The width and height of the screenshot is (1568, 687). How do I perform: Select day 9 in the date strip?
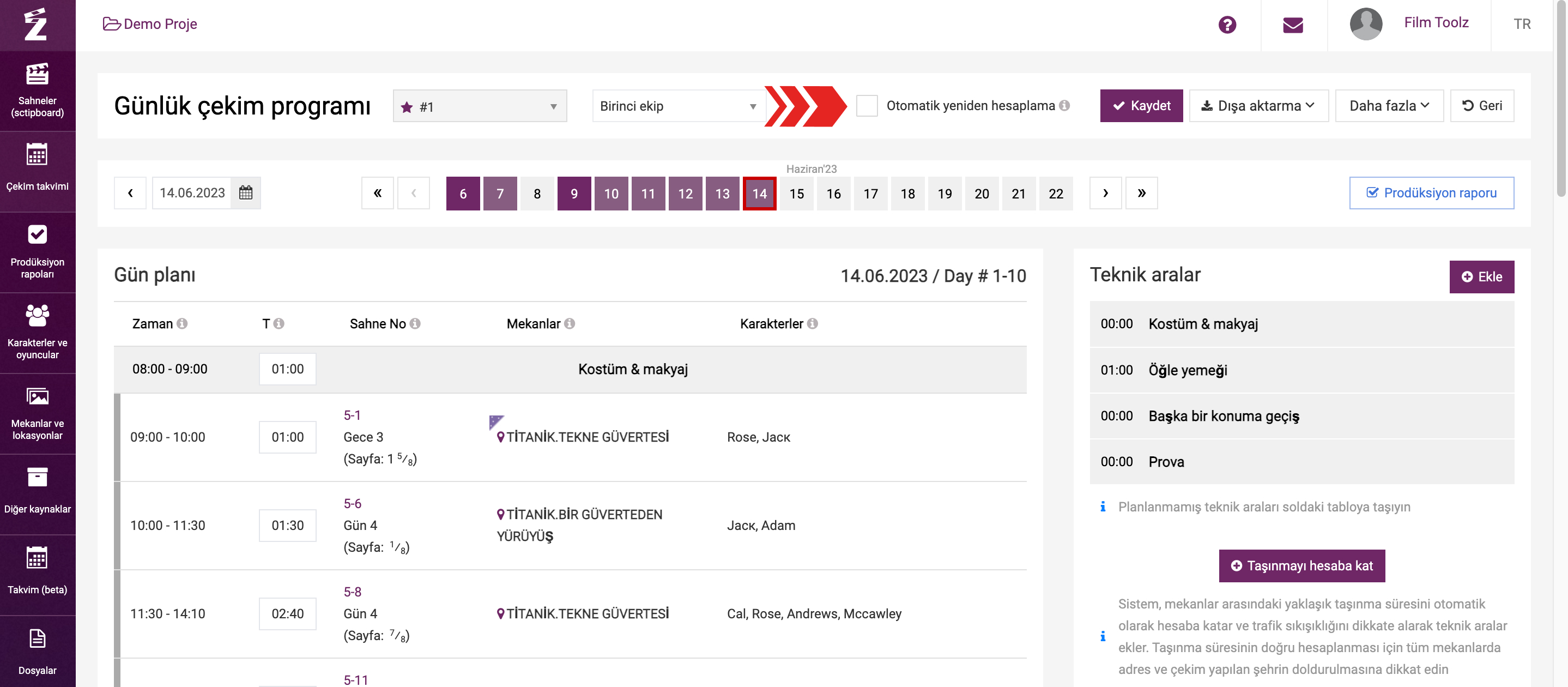click(574, 194)
